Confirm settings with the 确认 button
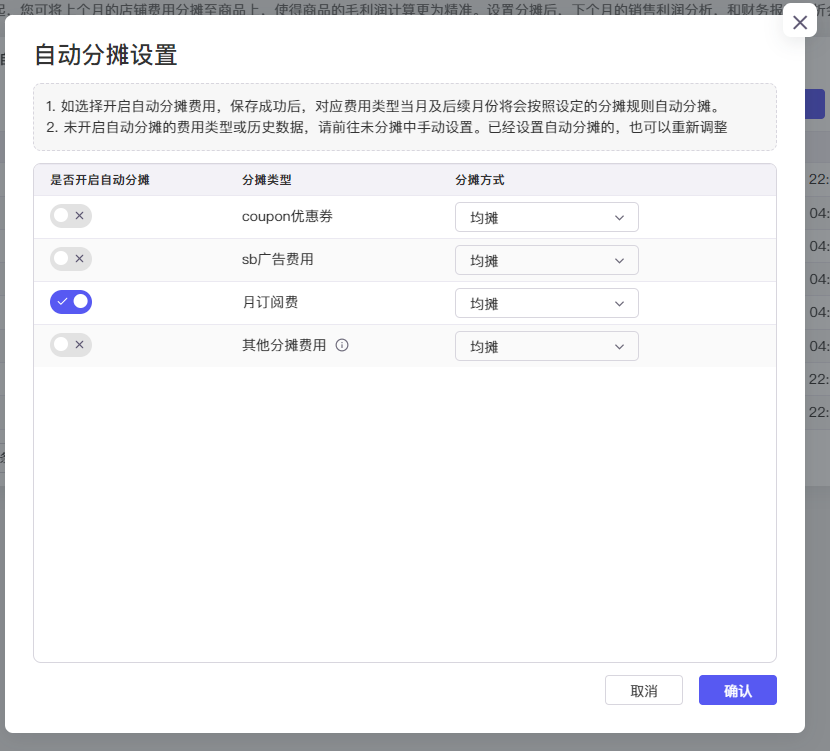The width and height of the screenshot is (830, 751). [737, 690]
